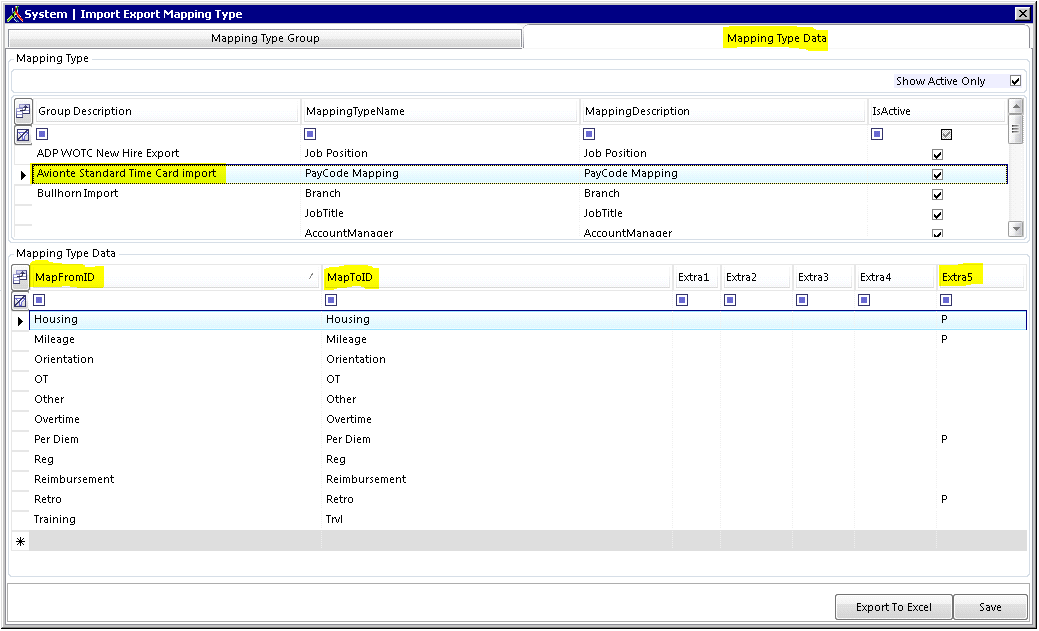The height and width of the screenshot is (631, 1039).
Task: Toggle the Show Active Only checkbox
Action: (1015, 81)
